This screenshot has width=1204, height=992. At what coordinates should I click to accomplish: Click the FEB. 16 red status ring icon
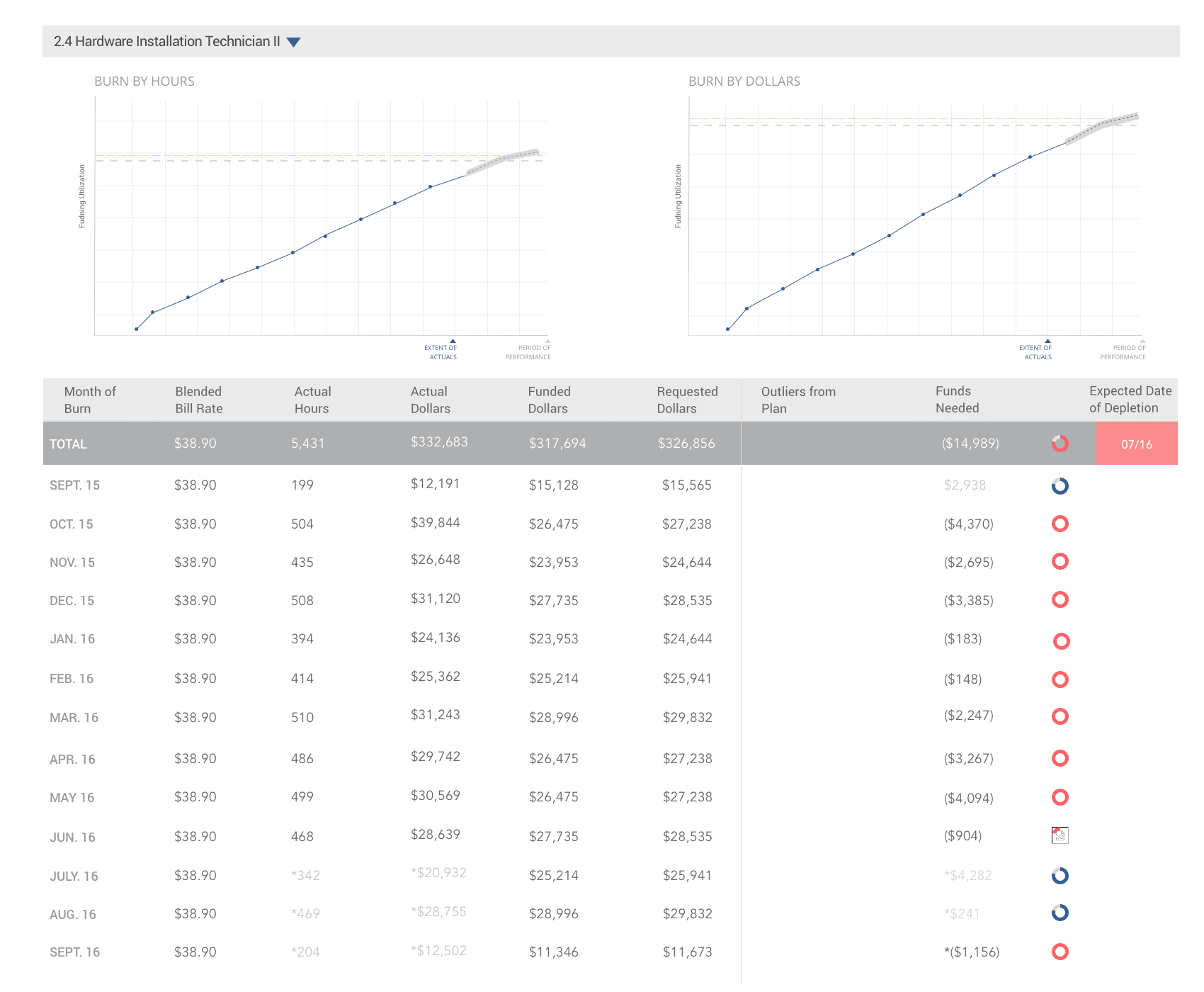click(1060, 680)
